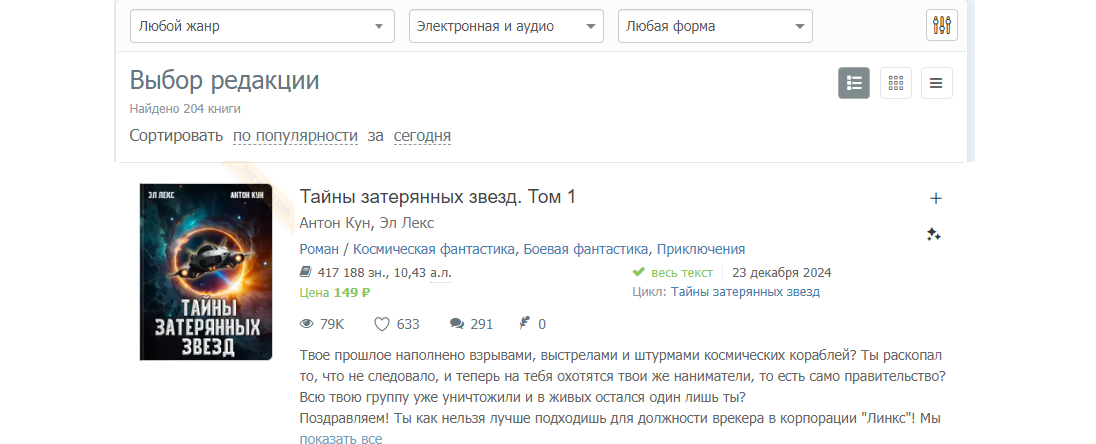The height and width of the screenshot is (444, 1096).
Task: Switch to compact lines view
Action: coord(936,83)
